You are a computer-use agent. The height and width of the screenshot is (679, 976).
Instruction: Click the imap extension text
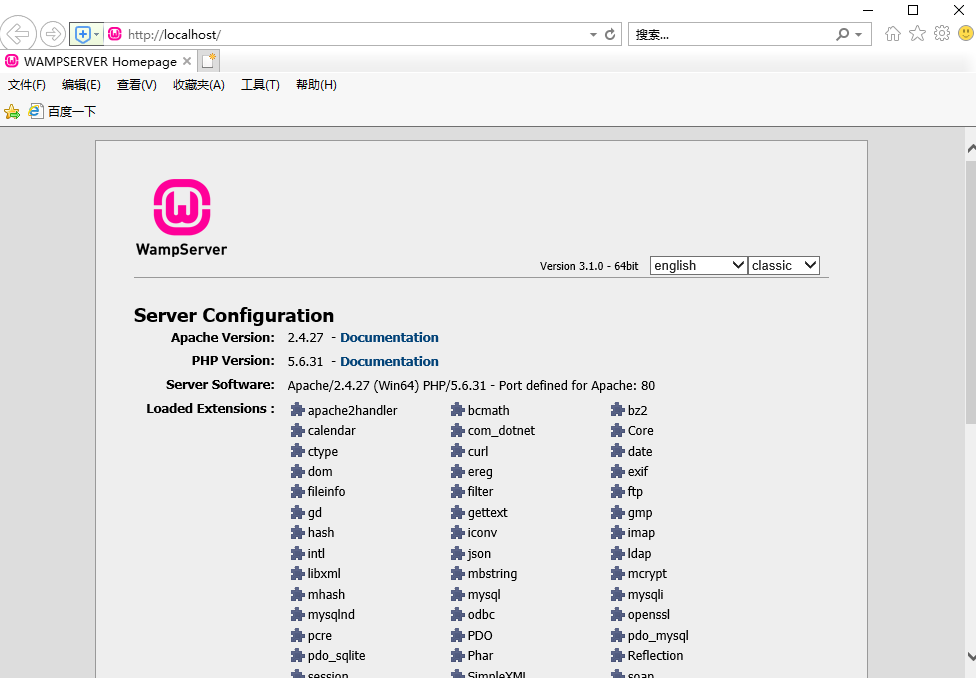pyautogui.click(x=641, y=533)
